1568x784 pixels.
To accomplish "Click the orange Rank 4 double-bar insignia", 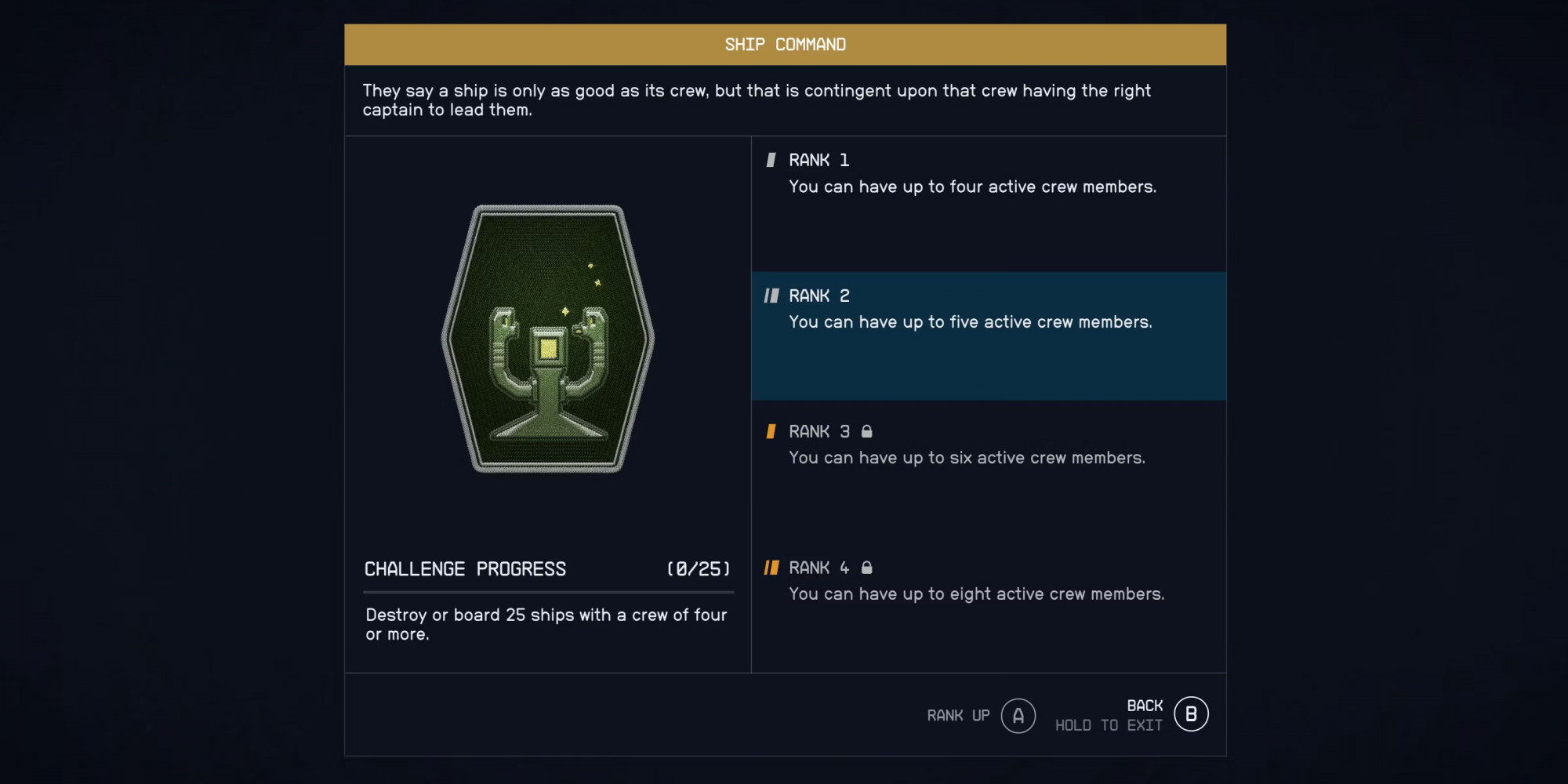I will pos(771,568).
